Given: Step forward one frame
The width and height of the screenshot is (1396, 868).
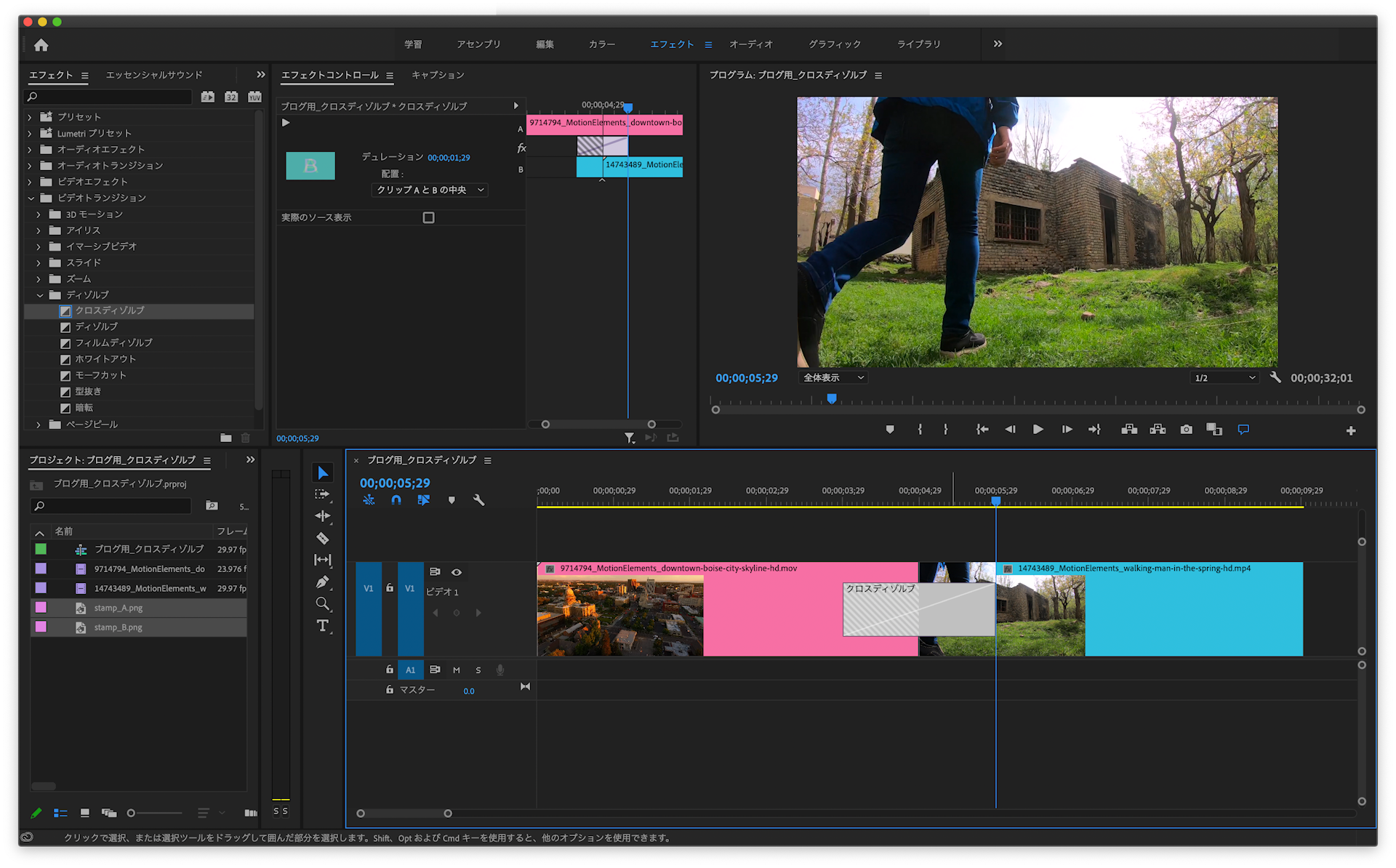Looking at the screenshot, I should pos(1067,430).
